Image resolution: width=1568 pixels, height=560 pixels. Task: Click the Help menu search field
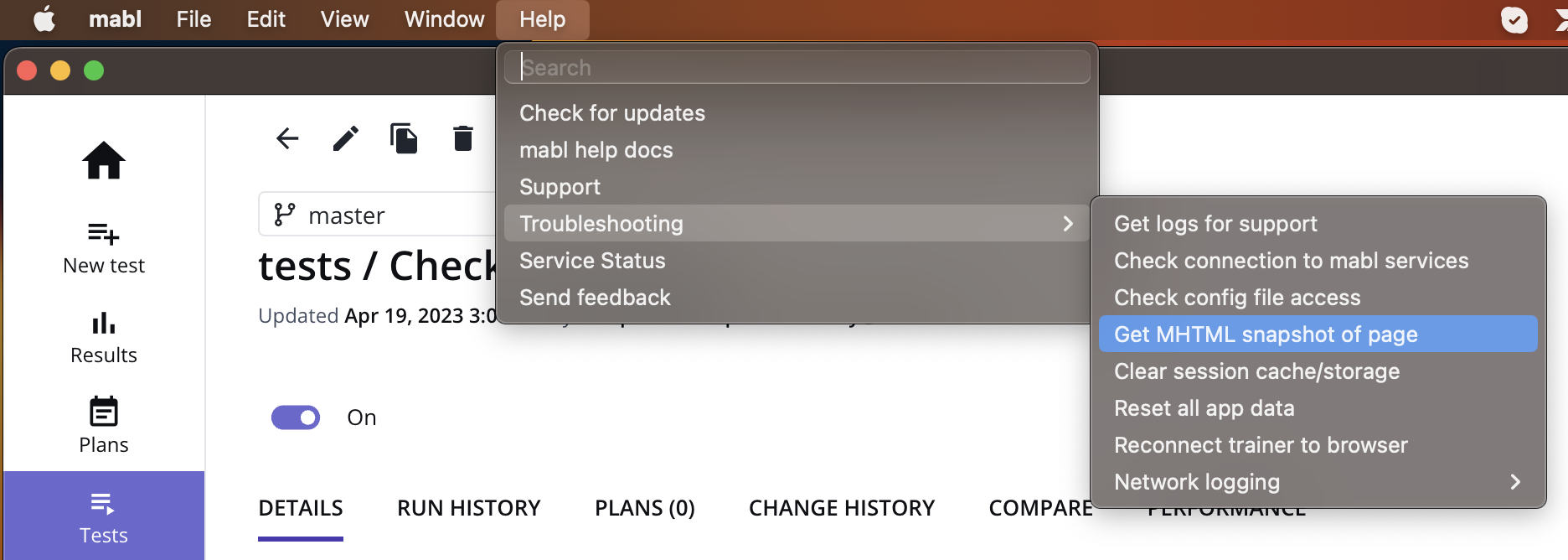click(x=797, y=68)
